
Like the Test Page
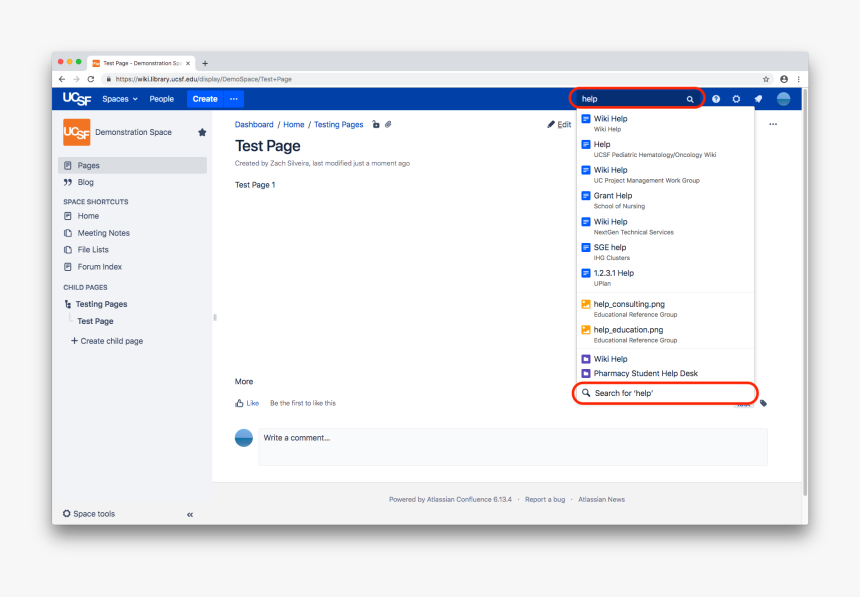click(246, 403)
